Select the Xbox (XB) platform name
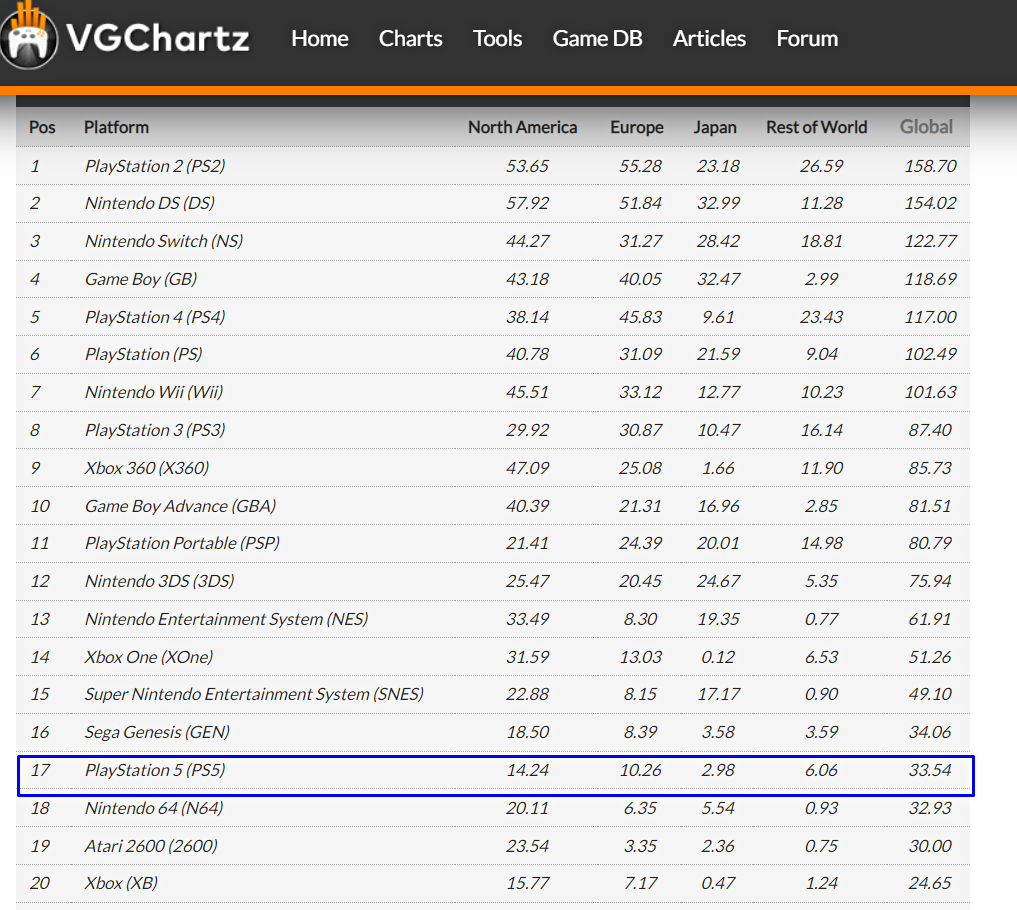The height and width of the screenshot is (910, 1017). click(x=121, y=883)
